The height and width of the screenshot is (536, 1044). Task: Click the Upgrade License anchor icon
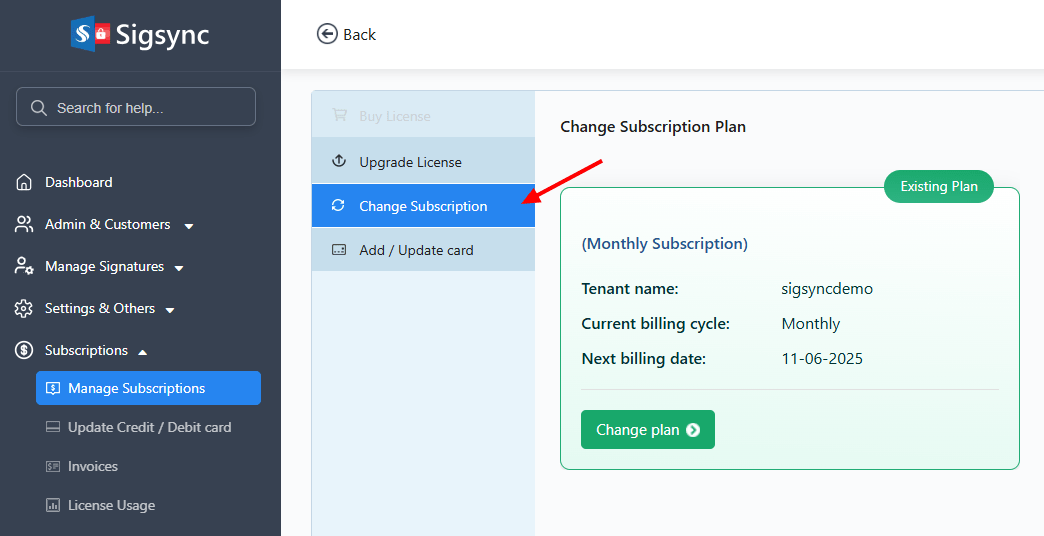(338, 162)
